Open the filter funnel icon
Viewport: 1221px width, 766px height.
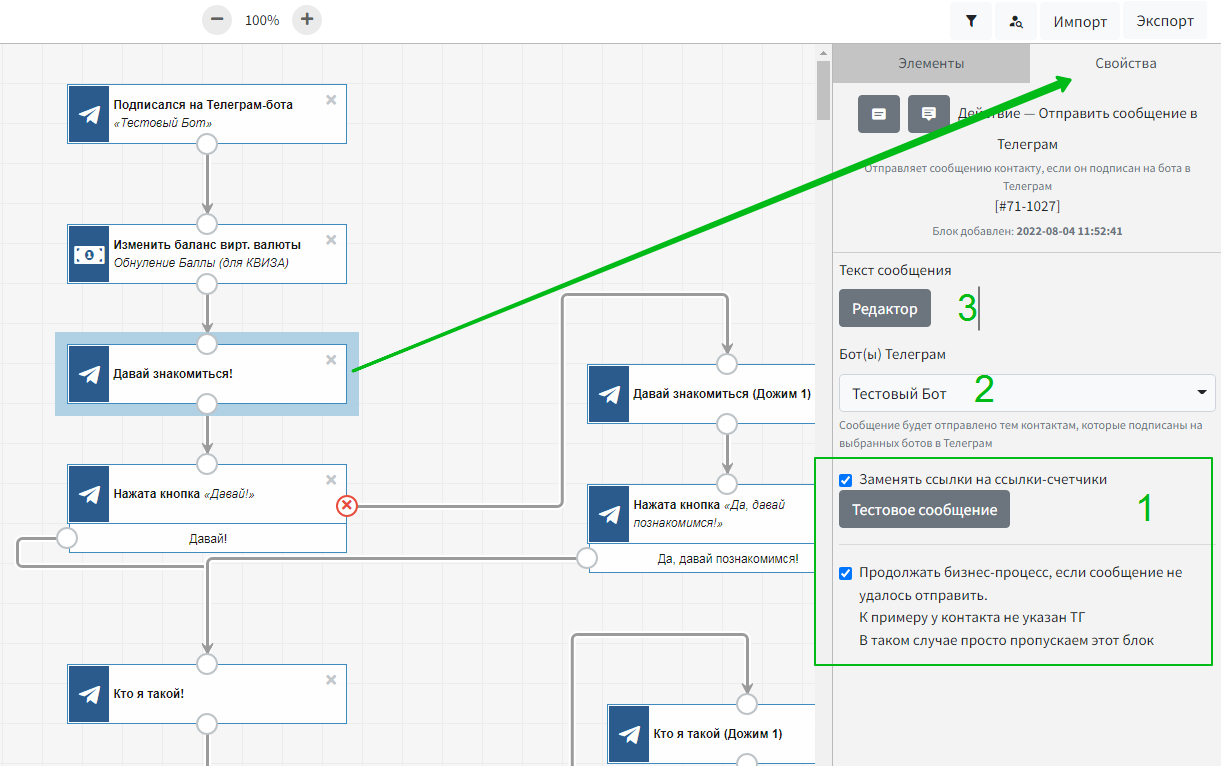[971, 21]
